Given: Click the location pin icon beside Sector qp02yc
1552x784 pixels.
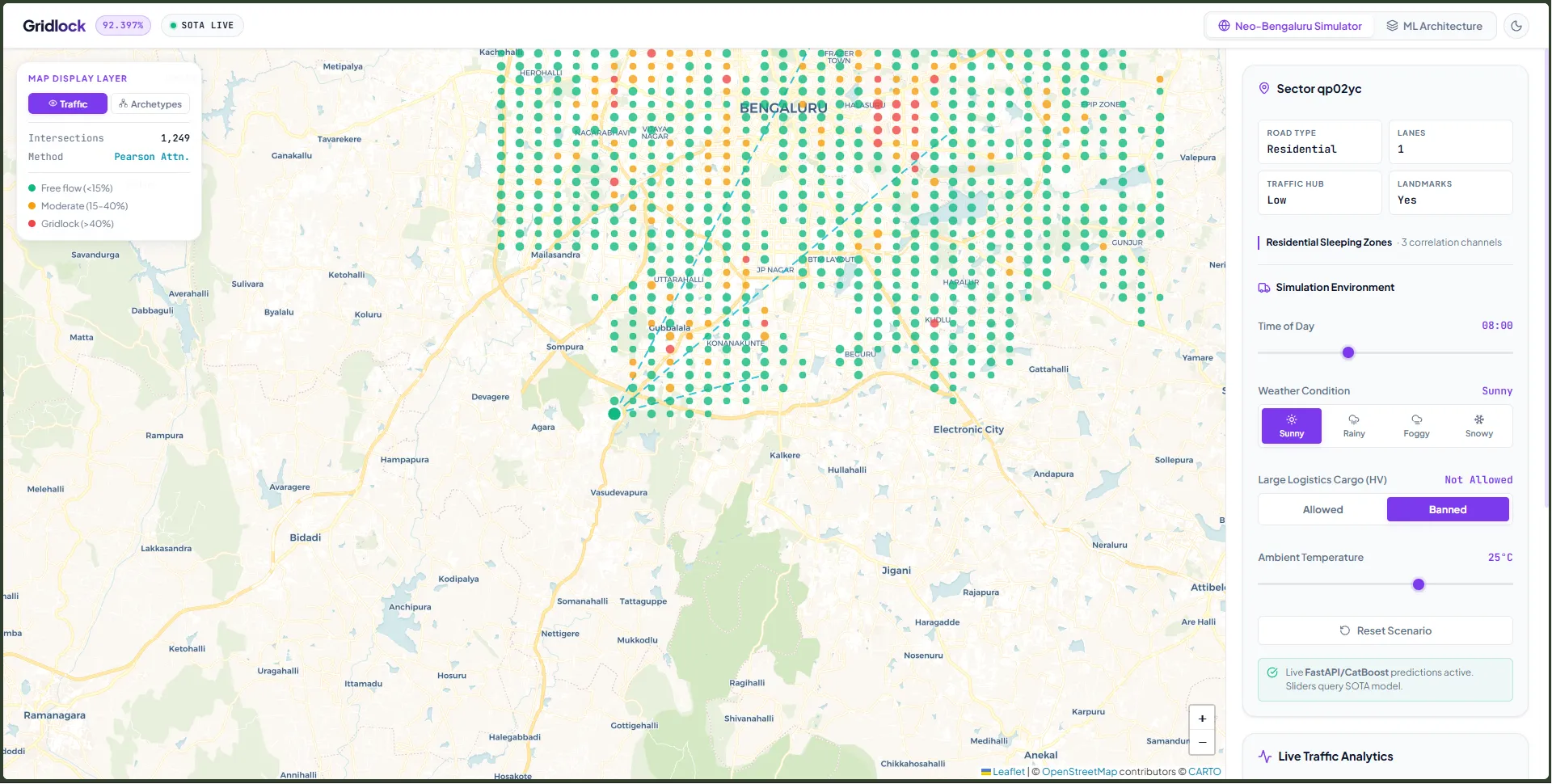Looking at the screenshot, I should click(1264, 88).
